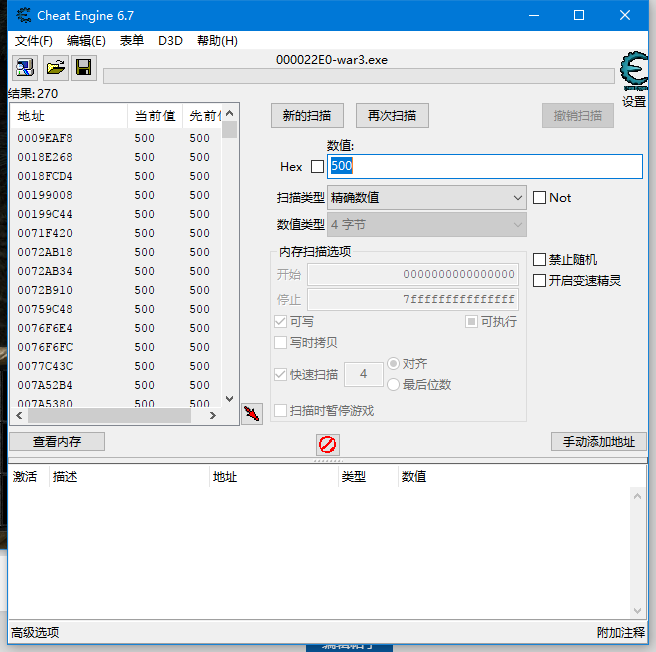The image size is (656, 652).
Task: Enable the Not checkbox
Action: point(539,198)
